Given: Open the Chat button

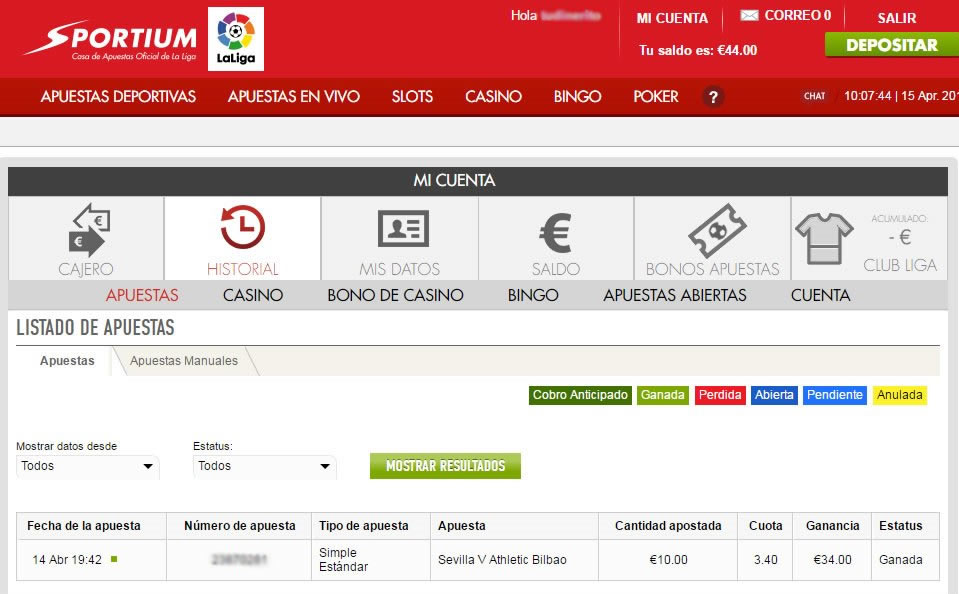Looking at the screenshot, I should point(814,96).
